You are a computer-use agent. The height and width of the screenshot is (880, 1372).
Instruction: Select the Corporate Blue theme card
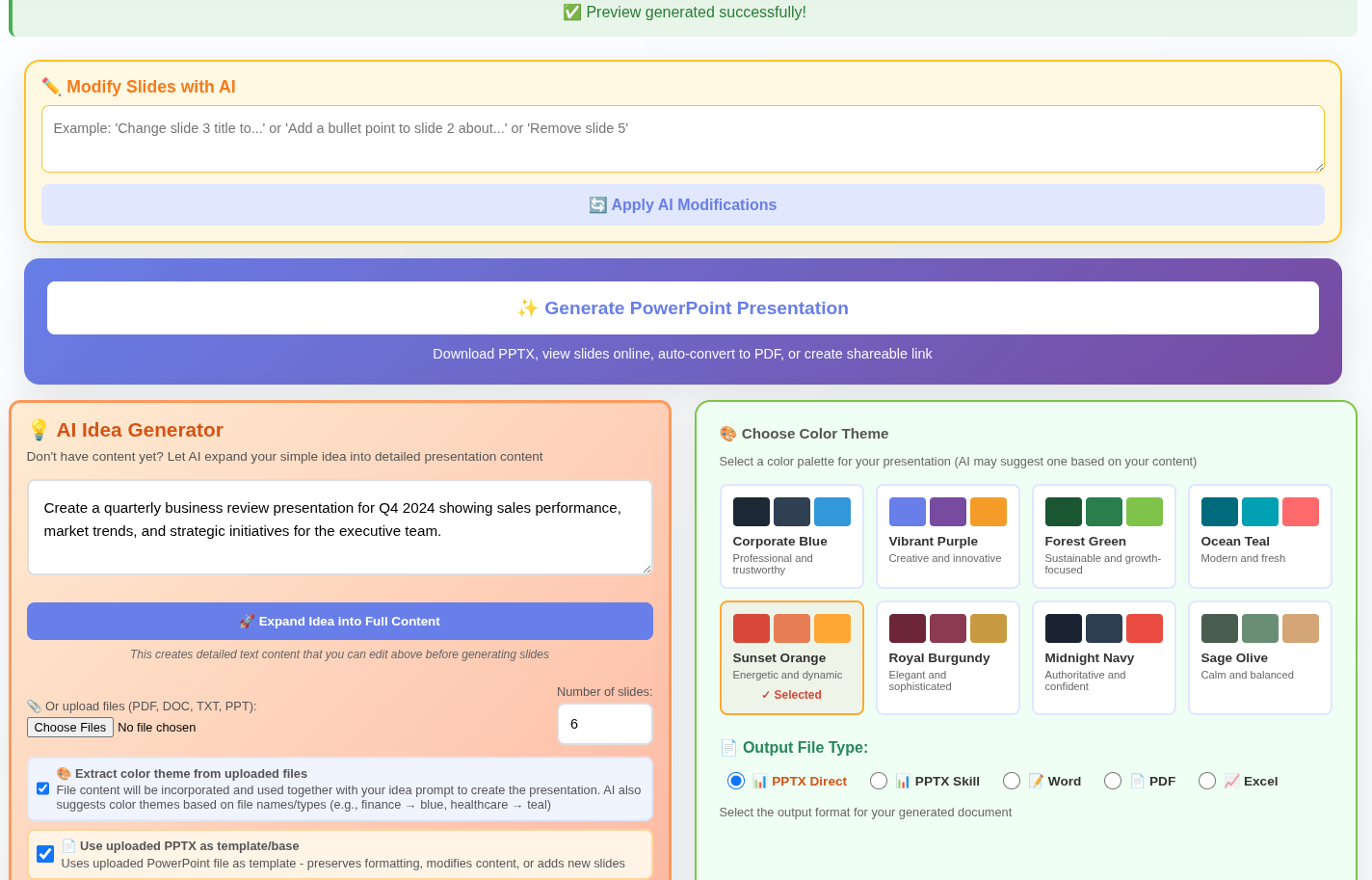pos(791,536)
